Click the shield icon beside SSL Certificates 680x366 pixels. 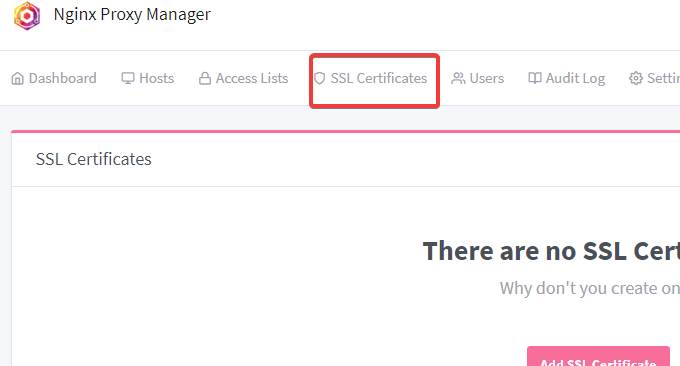click(x=320, y=78)
